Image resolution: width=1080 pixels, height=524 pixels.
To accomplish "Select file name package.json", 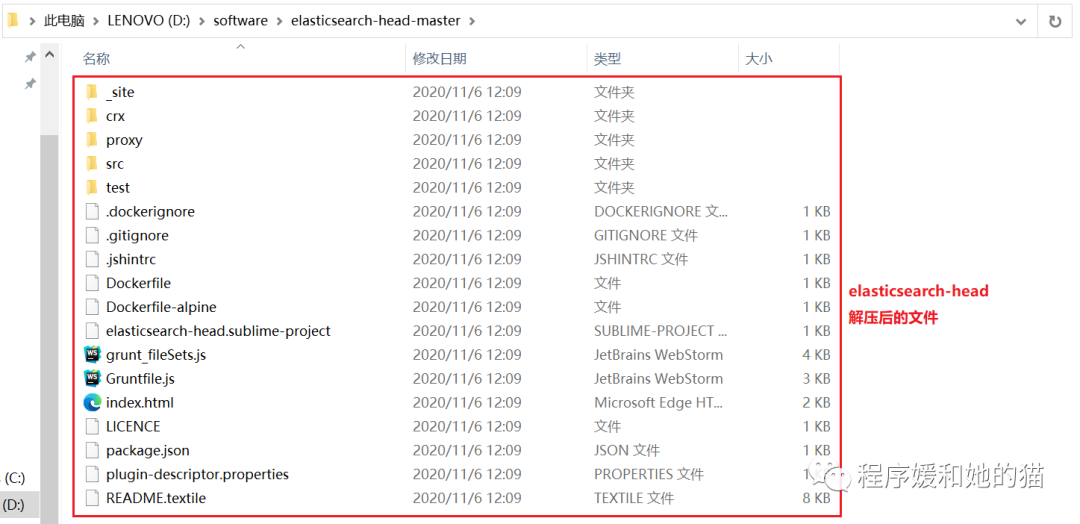I will [147, 450].
